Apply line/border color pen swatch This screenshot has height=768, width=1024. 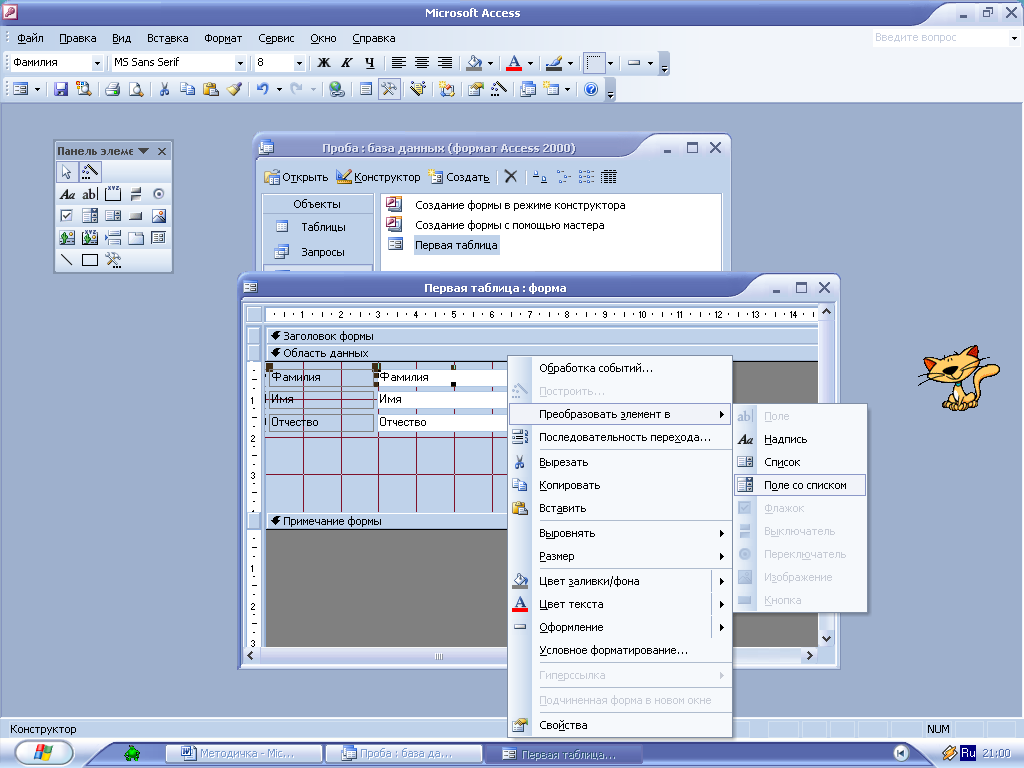pos(554,63)
